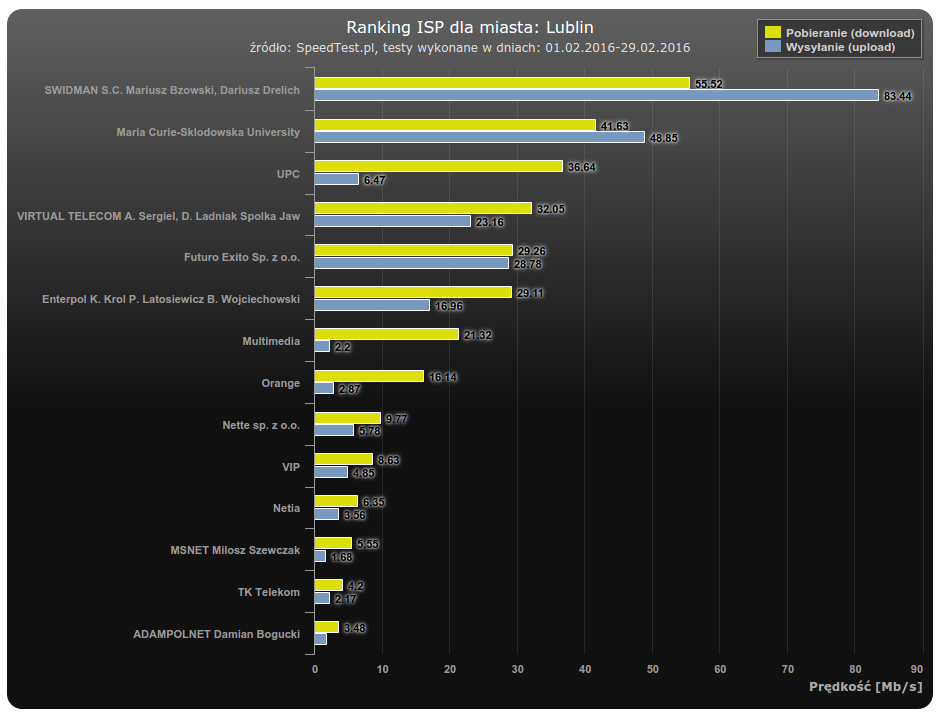
Task: Select the VIP provider label
Action: [x=291, y=467]
